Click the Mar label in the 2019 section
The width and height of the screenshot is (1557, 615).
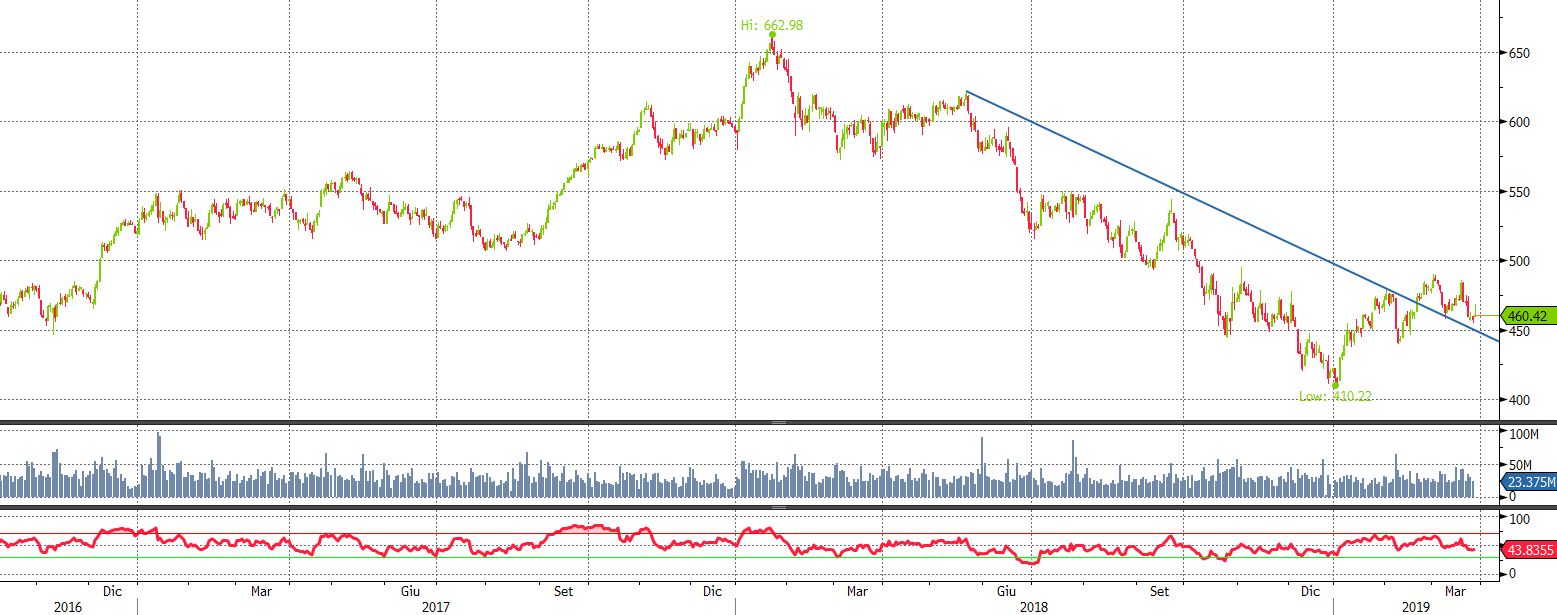coord(1455,591)
